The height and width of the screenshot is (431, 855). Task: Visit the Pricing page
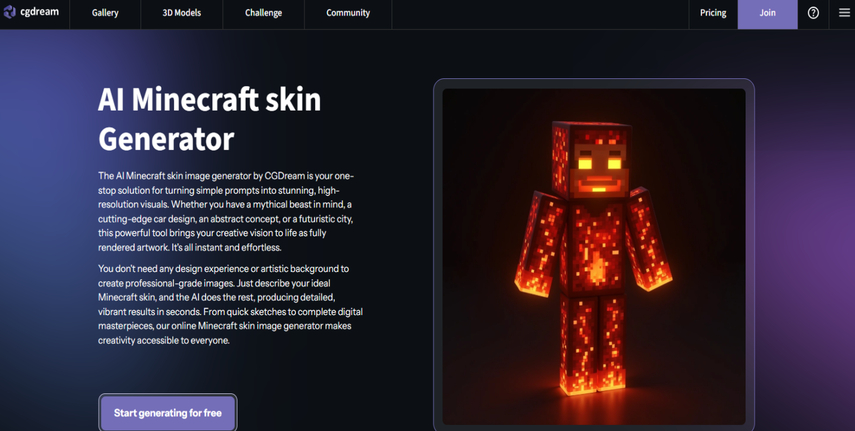tap(713, 13)
